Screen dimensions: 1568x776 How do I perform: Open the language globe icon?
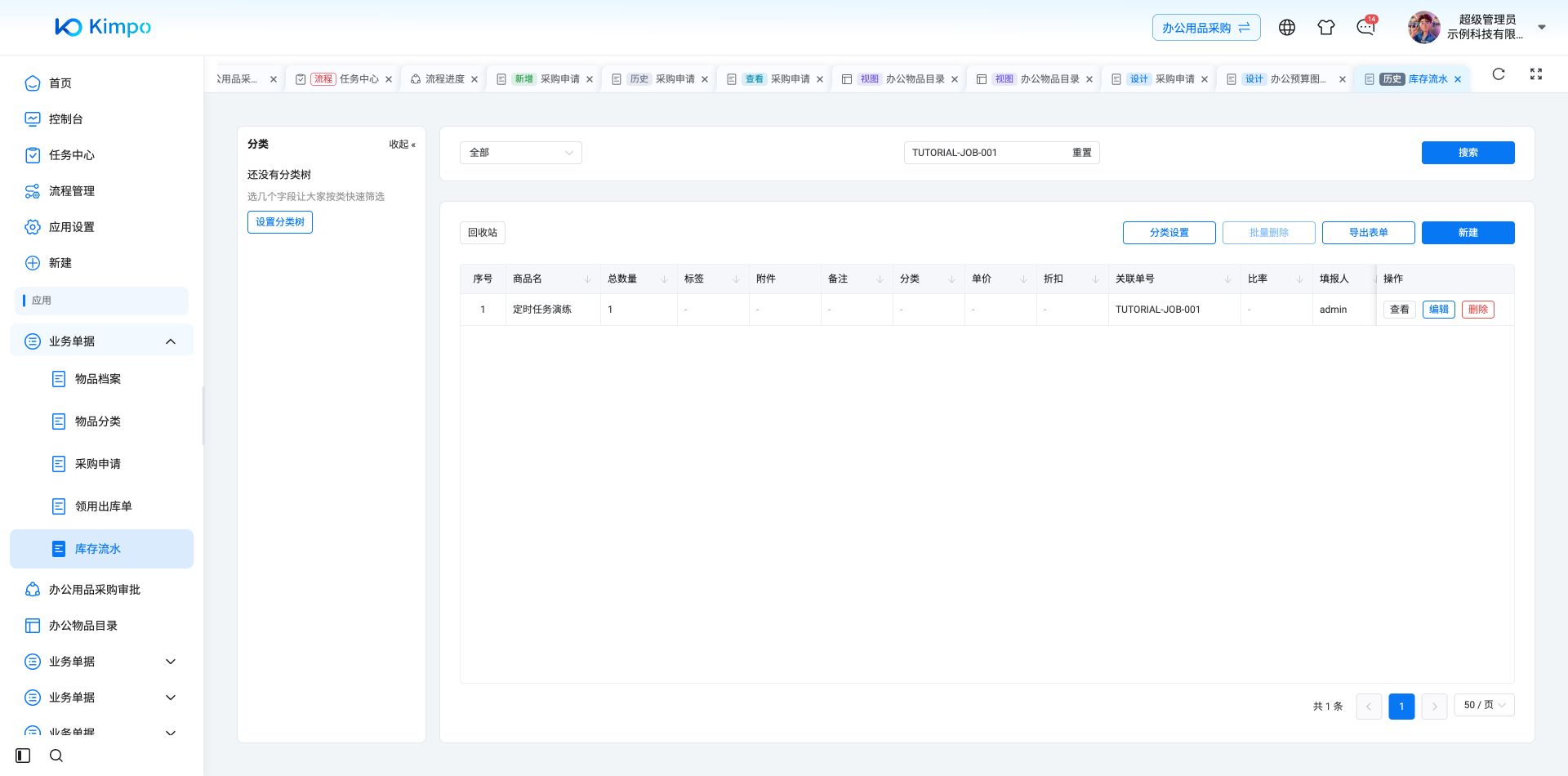click(x=1287, y=28)
